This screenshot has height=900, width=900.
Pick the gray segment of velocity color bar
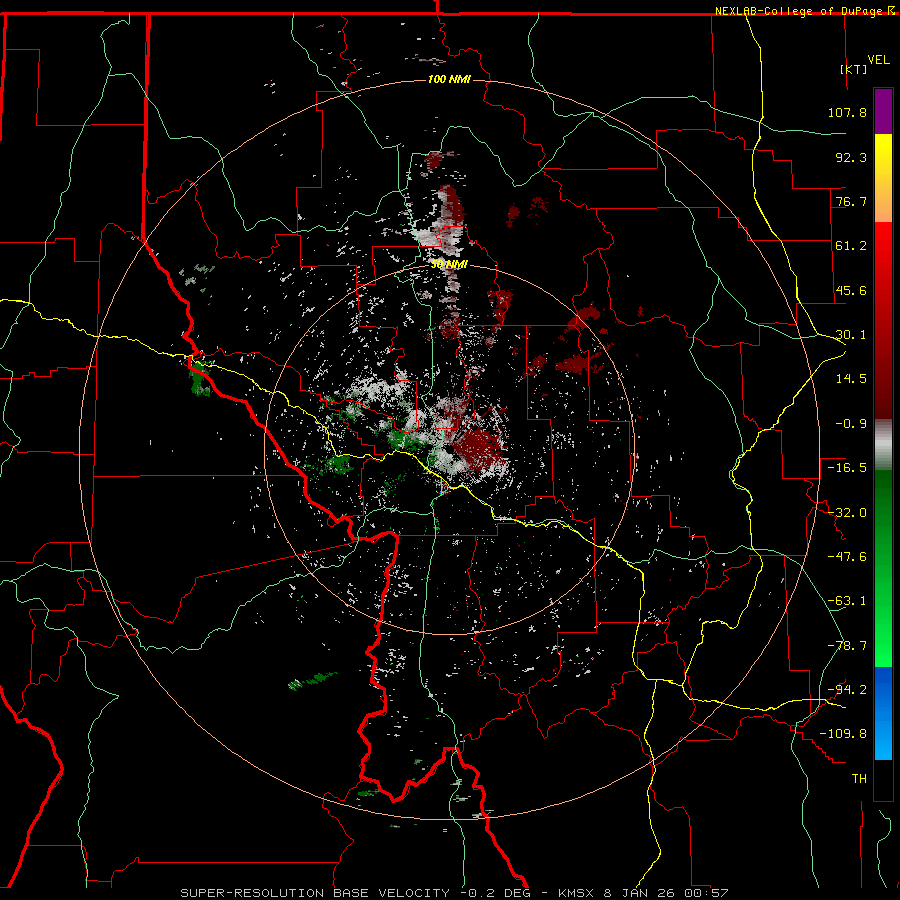coord(883,445)
